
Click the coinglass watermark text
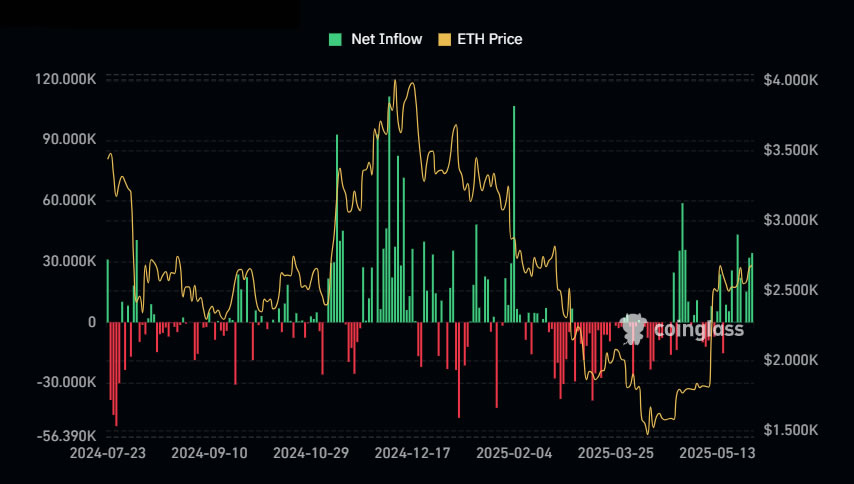(x=698, y=329)
